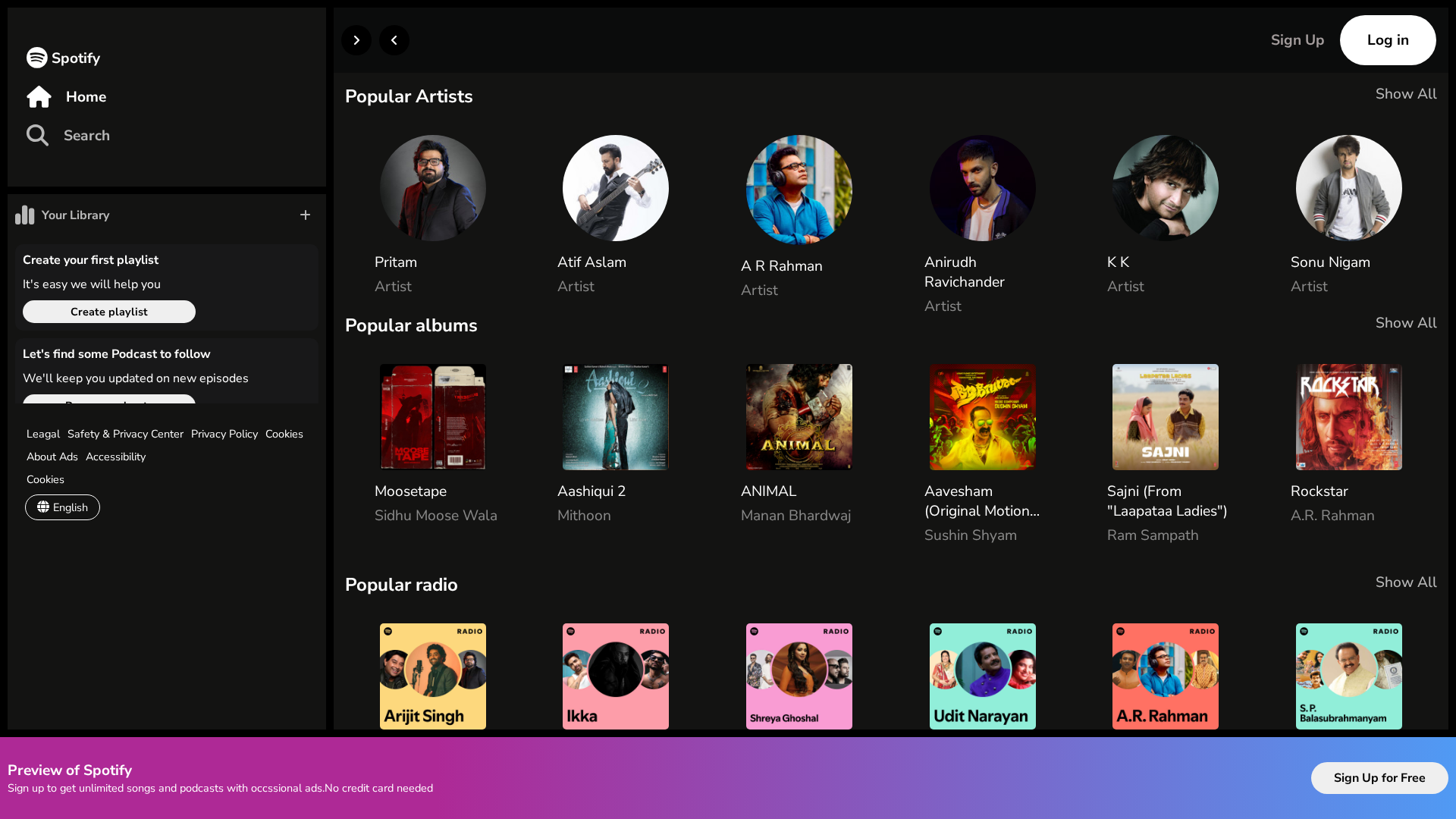
Task: Click the Atif Aslam artist name
Action: [x=591, y=262]
